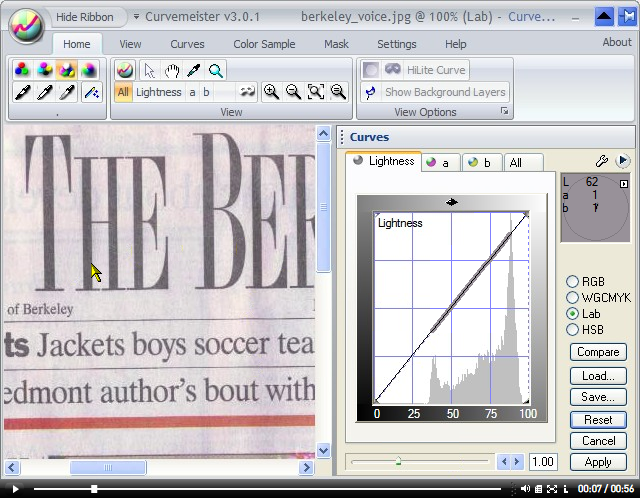Switch to the 'a' curve tab
The height and width of the screenshot is (498, 640).
pyautogui.click(x=440, y=162)
